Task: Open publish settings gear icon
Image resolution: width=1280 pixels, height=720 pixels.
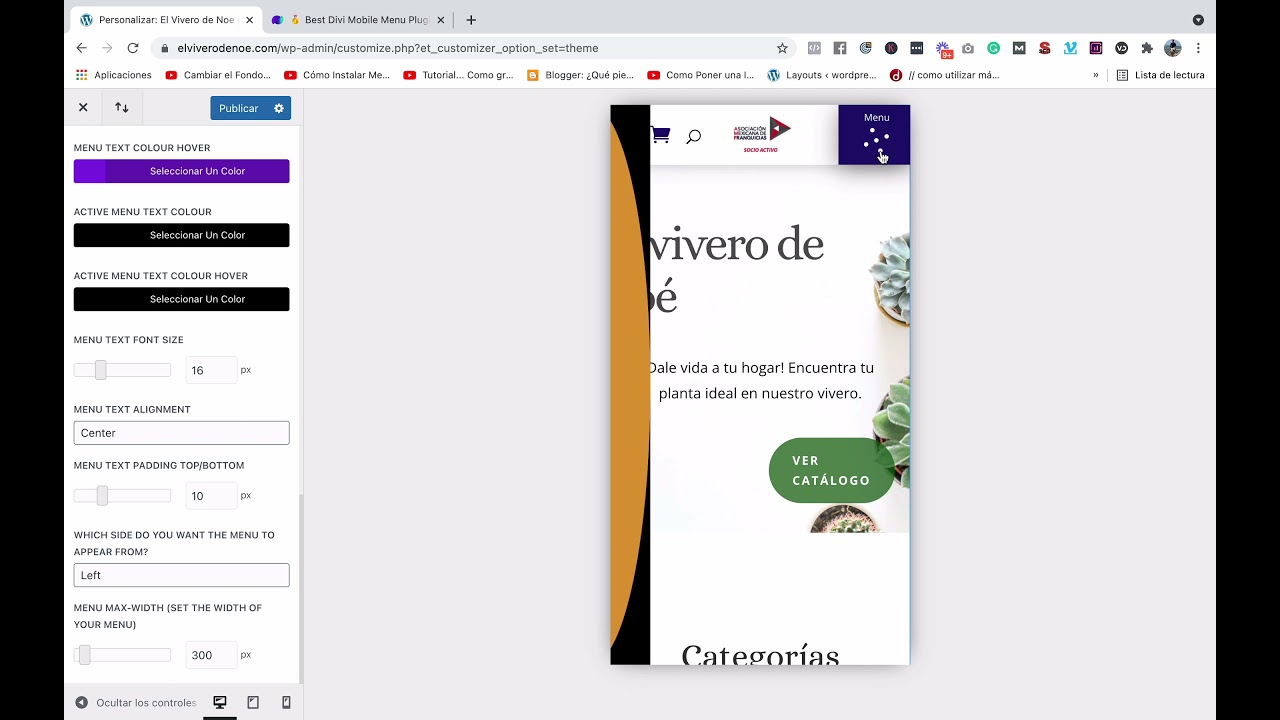Action: (279, 108)
